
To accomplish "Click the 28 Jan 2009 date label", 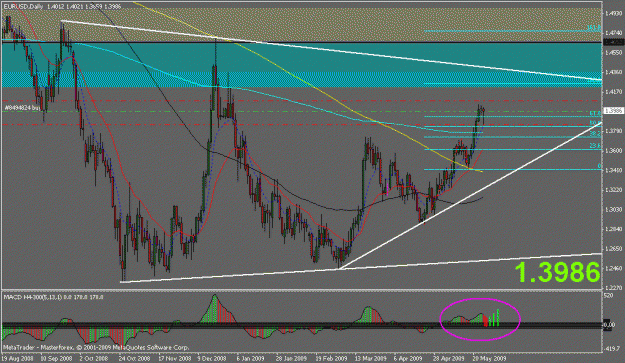I will pyautogui.click(x=292, y=358).
